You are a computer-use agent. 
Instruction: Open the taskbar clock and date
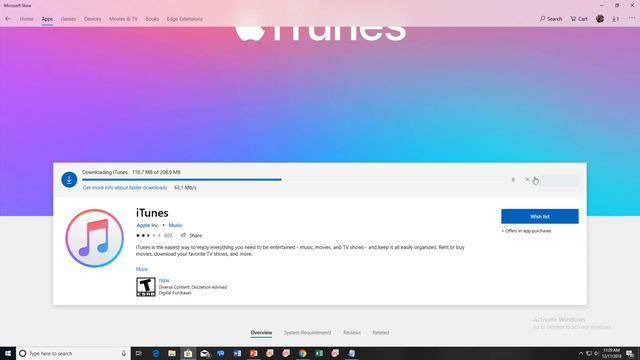click(612, 353)
